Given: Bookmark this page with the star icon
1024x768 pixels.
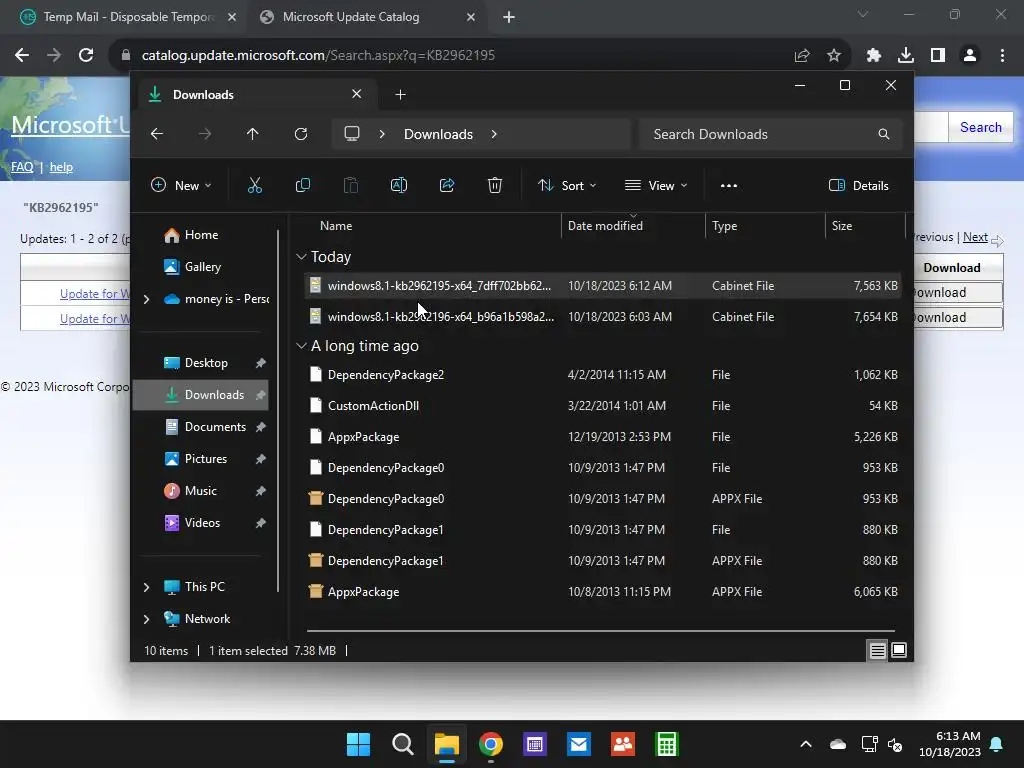Looking at the screenshot, I should [x=834, y=56].
